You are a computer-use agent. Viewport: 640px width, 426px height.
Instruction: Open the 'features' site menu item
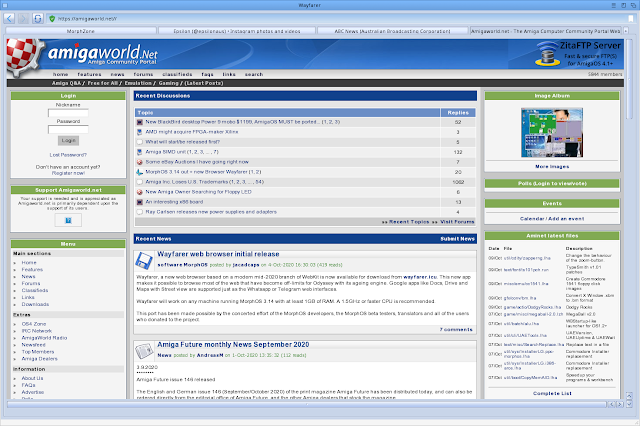point(89,74)
